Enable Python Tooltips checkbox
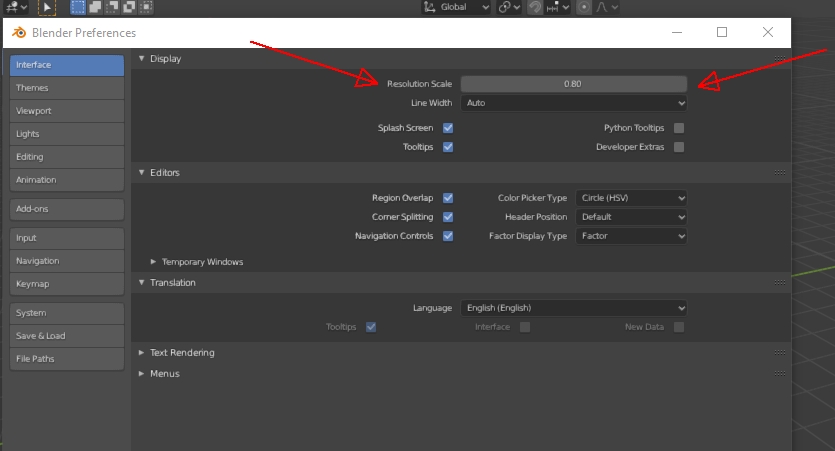835x451 pixels. (x=679, y=128)
